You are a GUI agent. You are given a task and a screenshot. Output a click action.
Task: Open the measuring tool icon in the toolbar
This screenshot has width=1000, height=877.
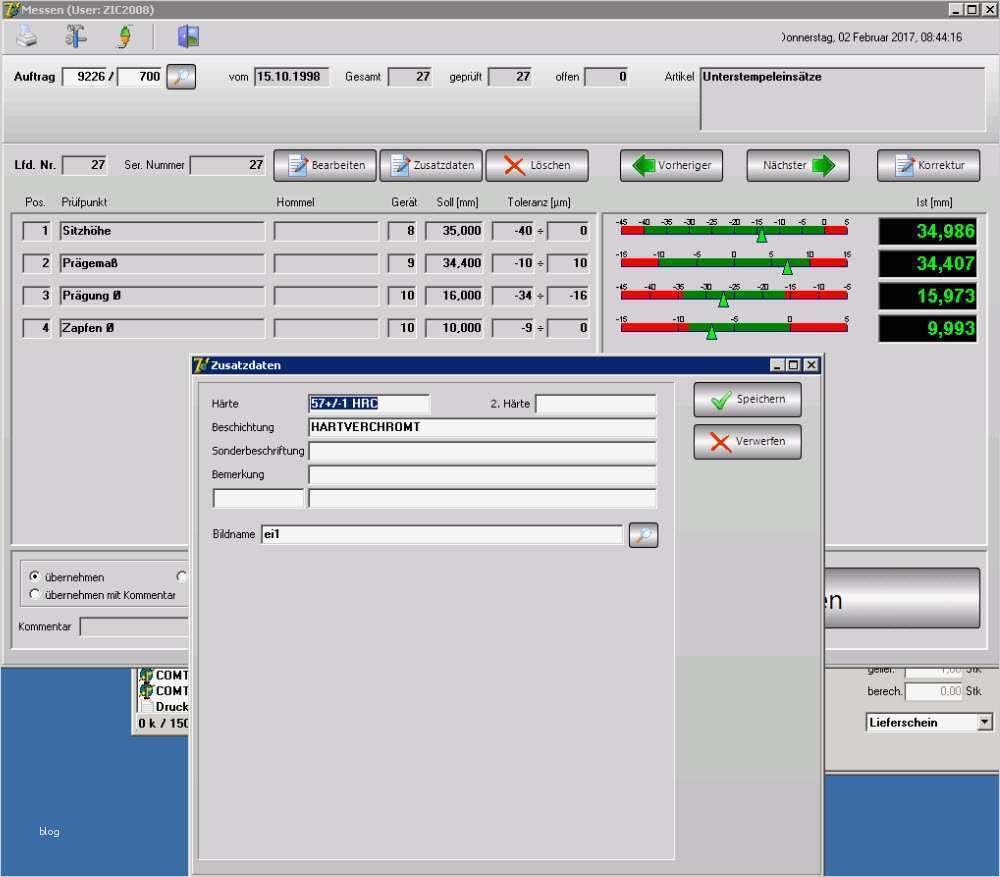pyautogui.click(x=76, y=36)
